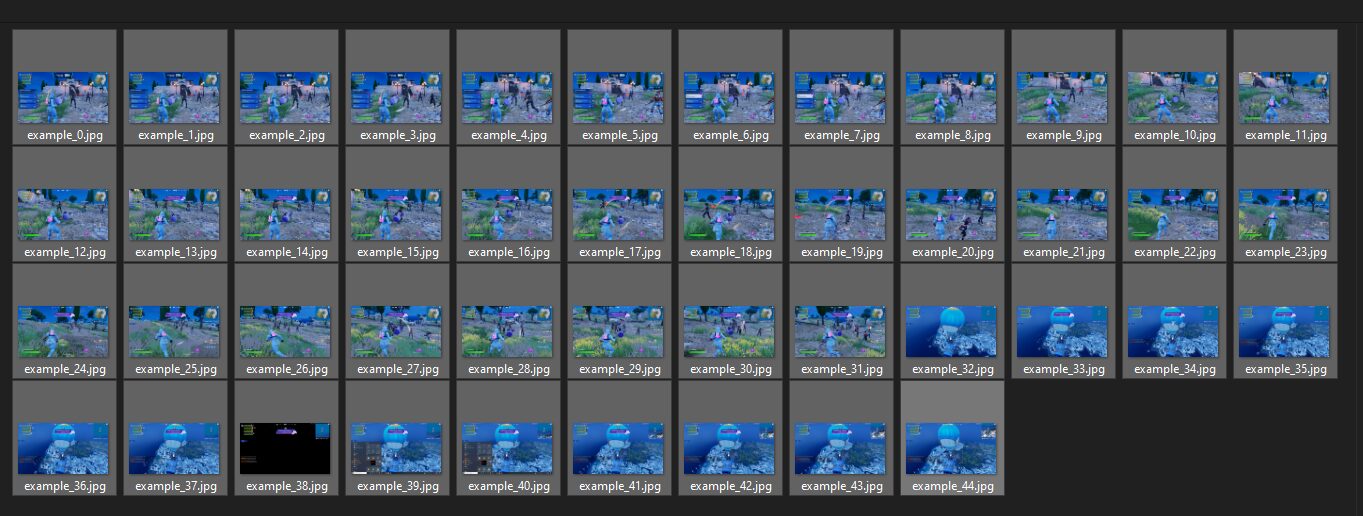Click the highlighted example_44.jpg thumbnail
This screenshot has width=1363, height=516.
point(951,448)
